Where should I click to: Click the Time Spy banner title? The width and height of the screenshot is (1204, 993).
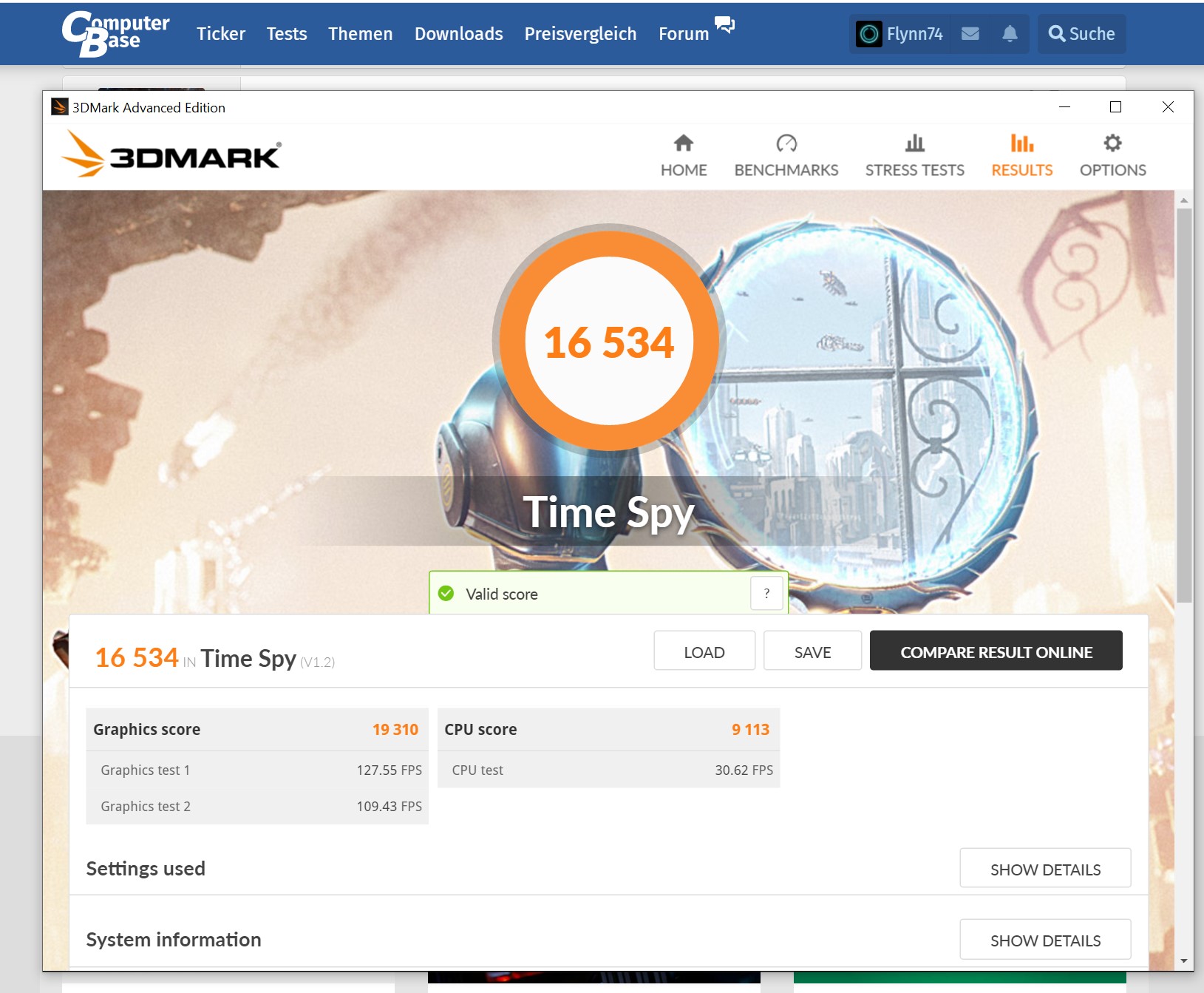pos(609,512)
